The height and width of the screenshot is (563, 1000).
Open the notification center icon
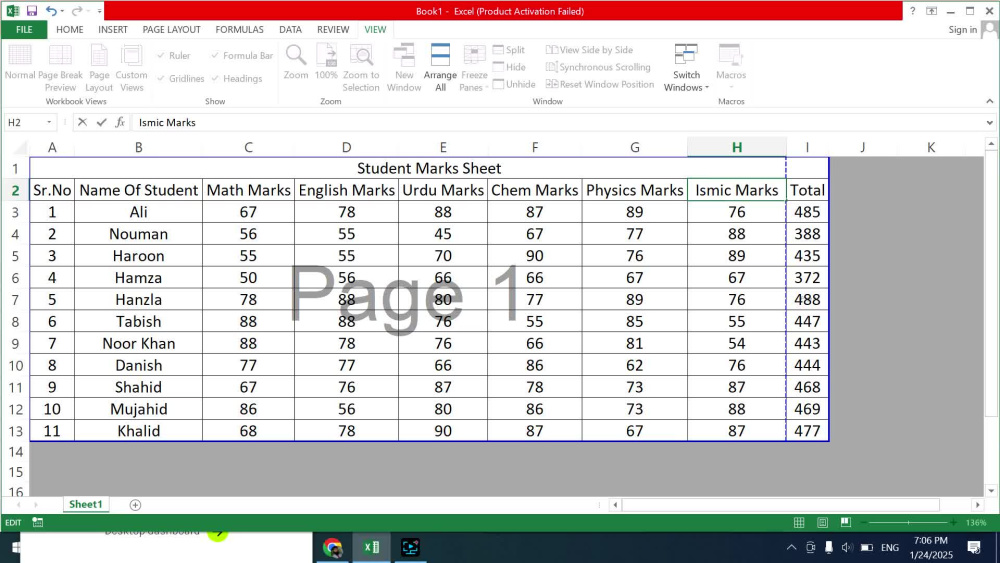coord(974,547)
